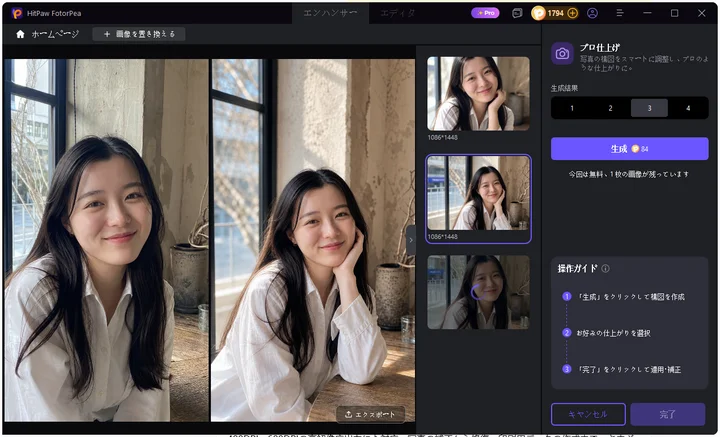Switch to the エンハンサー tab
The width and height of the screenshot is (720, 437).
pyautogui.click(x=330, y=13)
